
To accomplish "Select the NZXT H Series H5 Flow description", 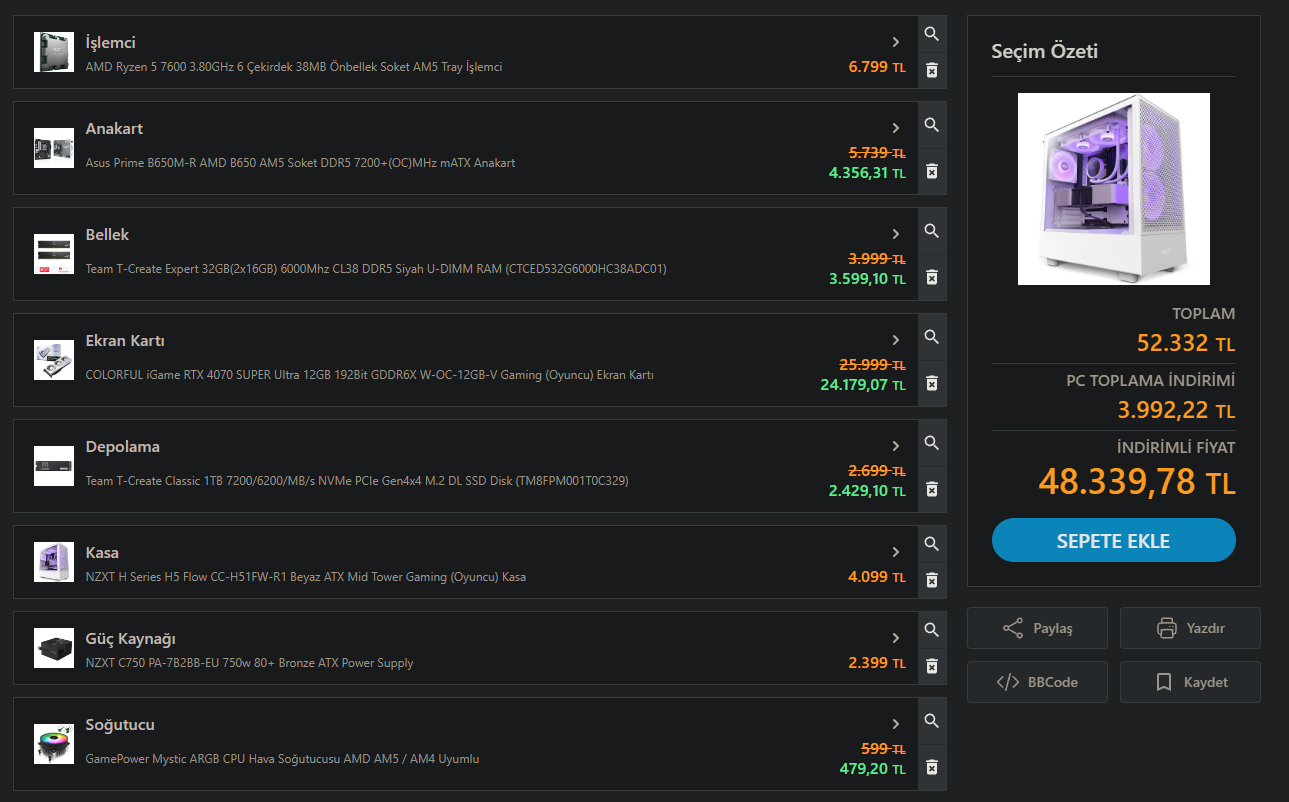I will (x=306, y=577).
